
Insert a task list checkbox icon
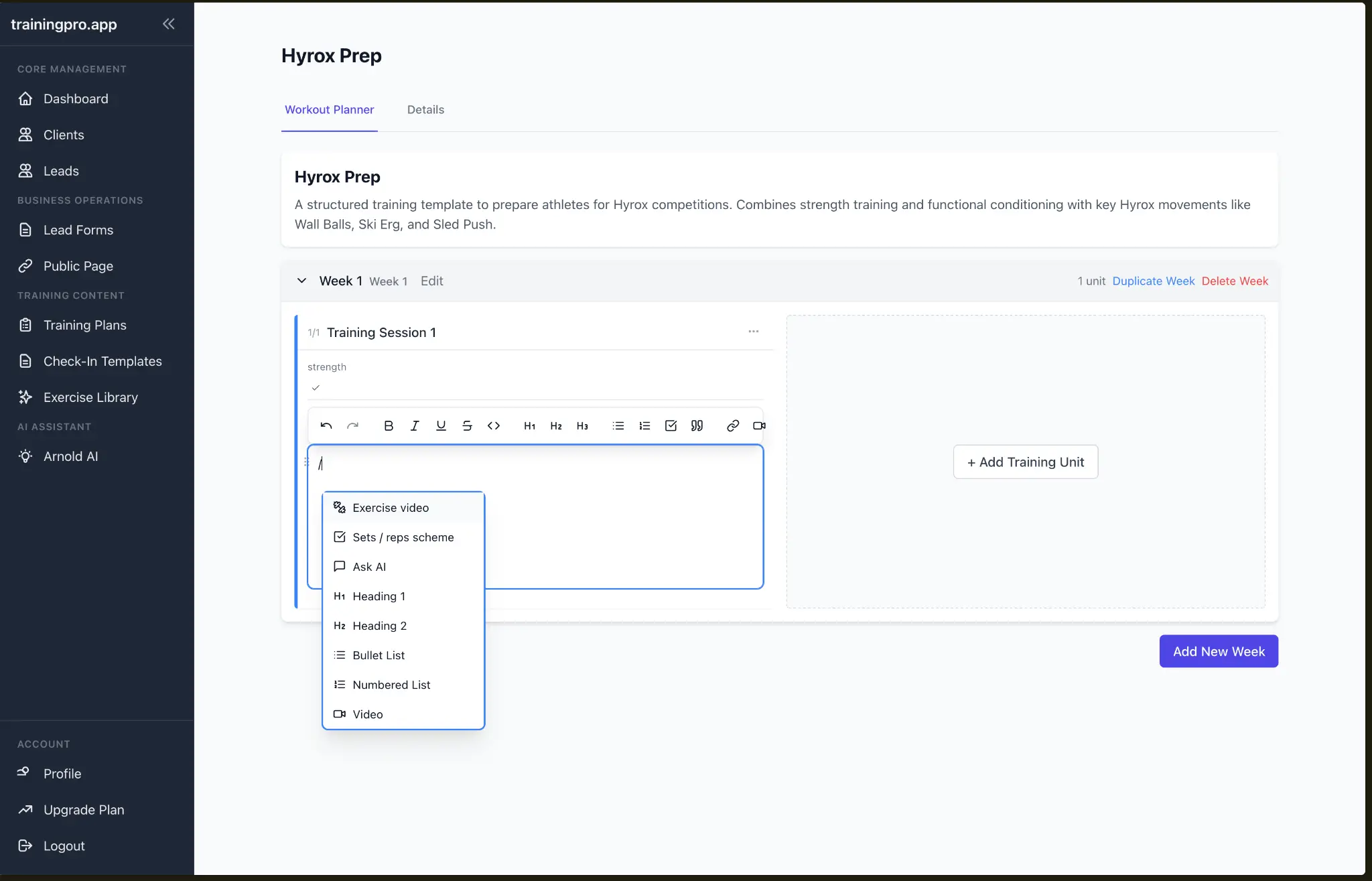671,425
